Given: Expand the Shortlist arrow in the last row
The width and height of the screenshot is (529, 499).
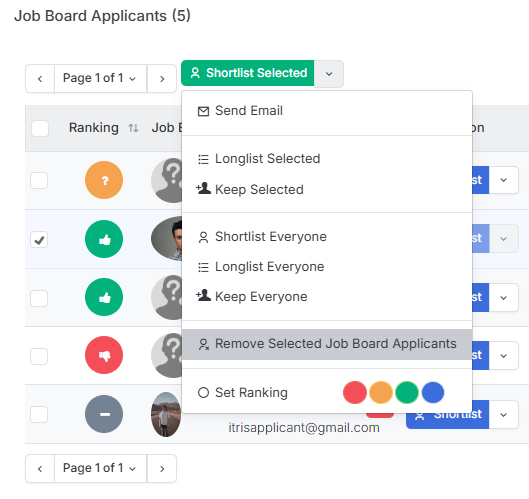Looking at the screenshot, I should tap(503, 415).
